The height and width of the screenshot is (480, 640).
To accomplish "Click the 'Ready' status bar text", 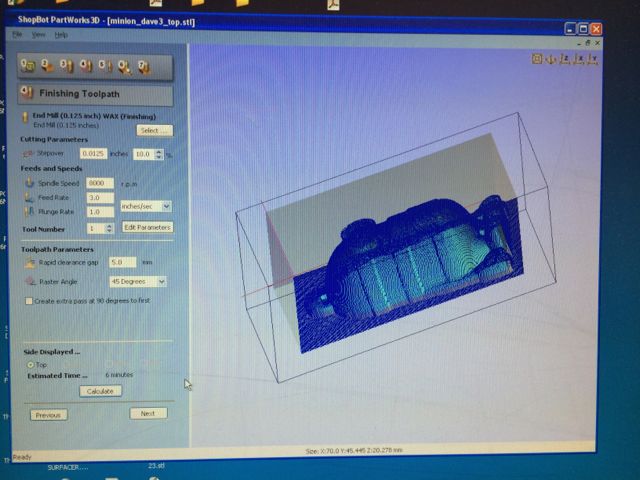I will (22, 457).
